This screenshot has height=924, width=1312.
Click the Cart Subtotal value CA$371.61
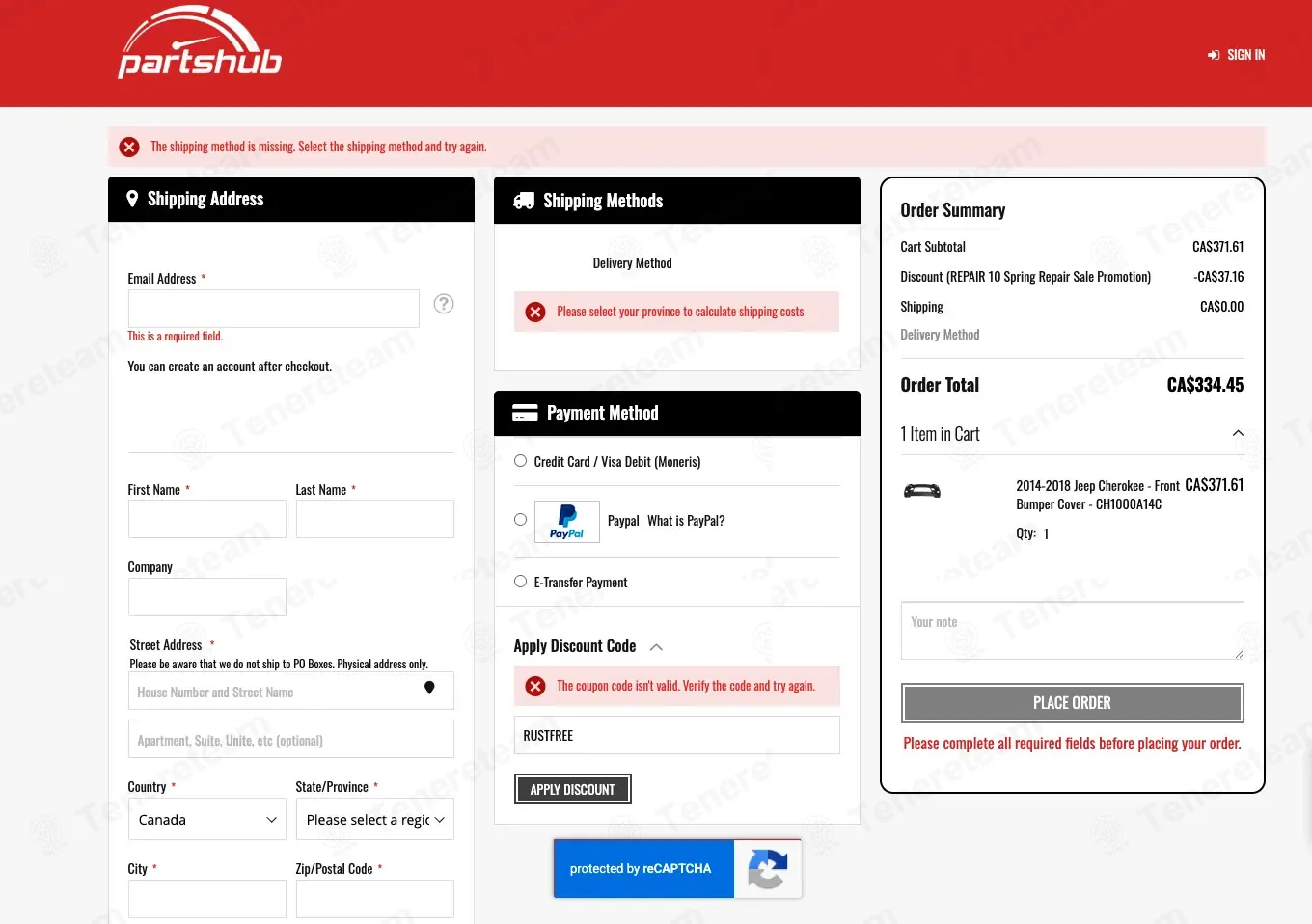point(1217,247)
